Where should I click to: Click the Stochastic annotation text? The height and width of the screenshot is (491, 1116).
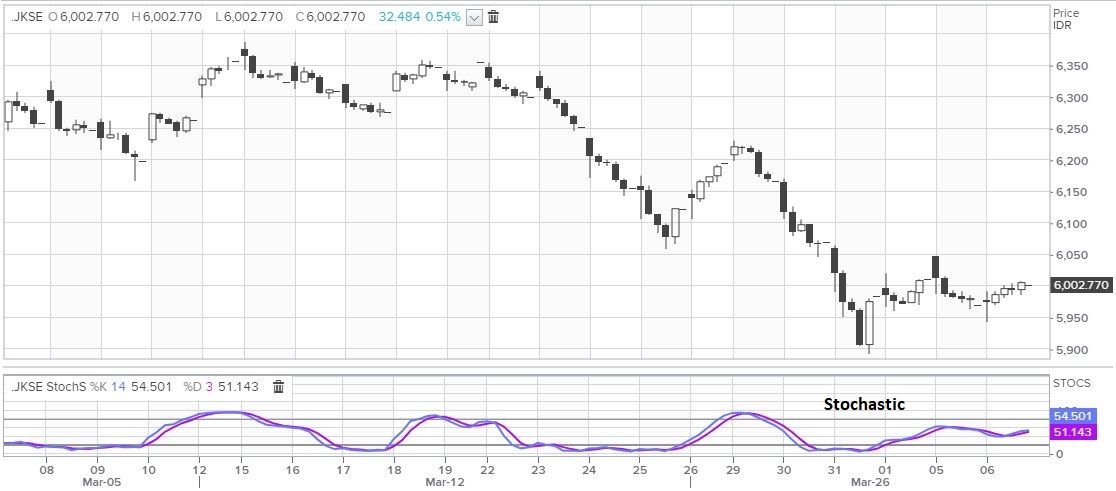click(864, 404)
